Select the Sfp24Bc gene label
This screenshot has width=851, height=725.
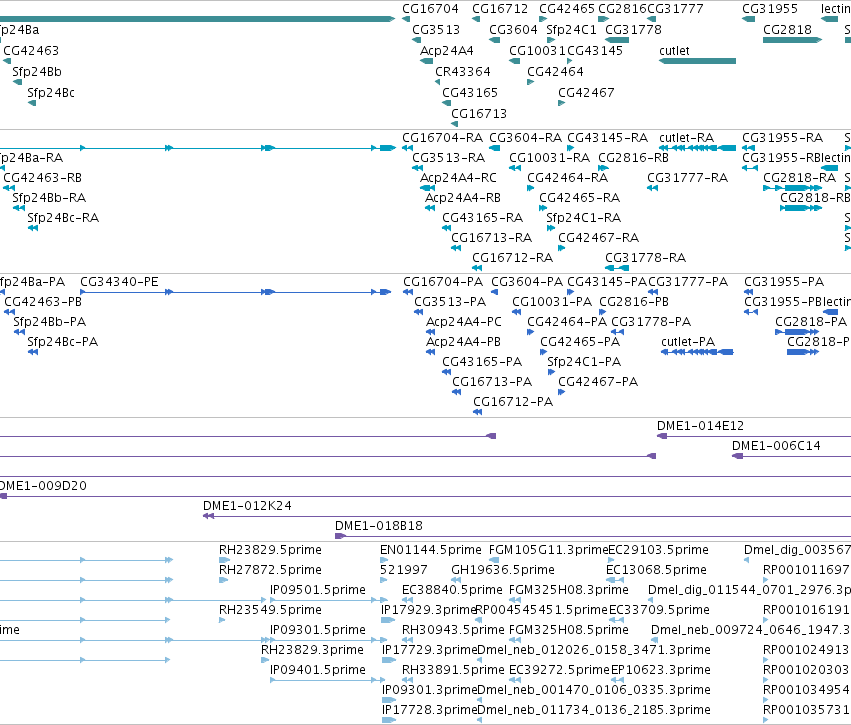point(51,92)
